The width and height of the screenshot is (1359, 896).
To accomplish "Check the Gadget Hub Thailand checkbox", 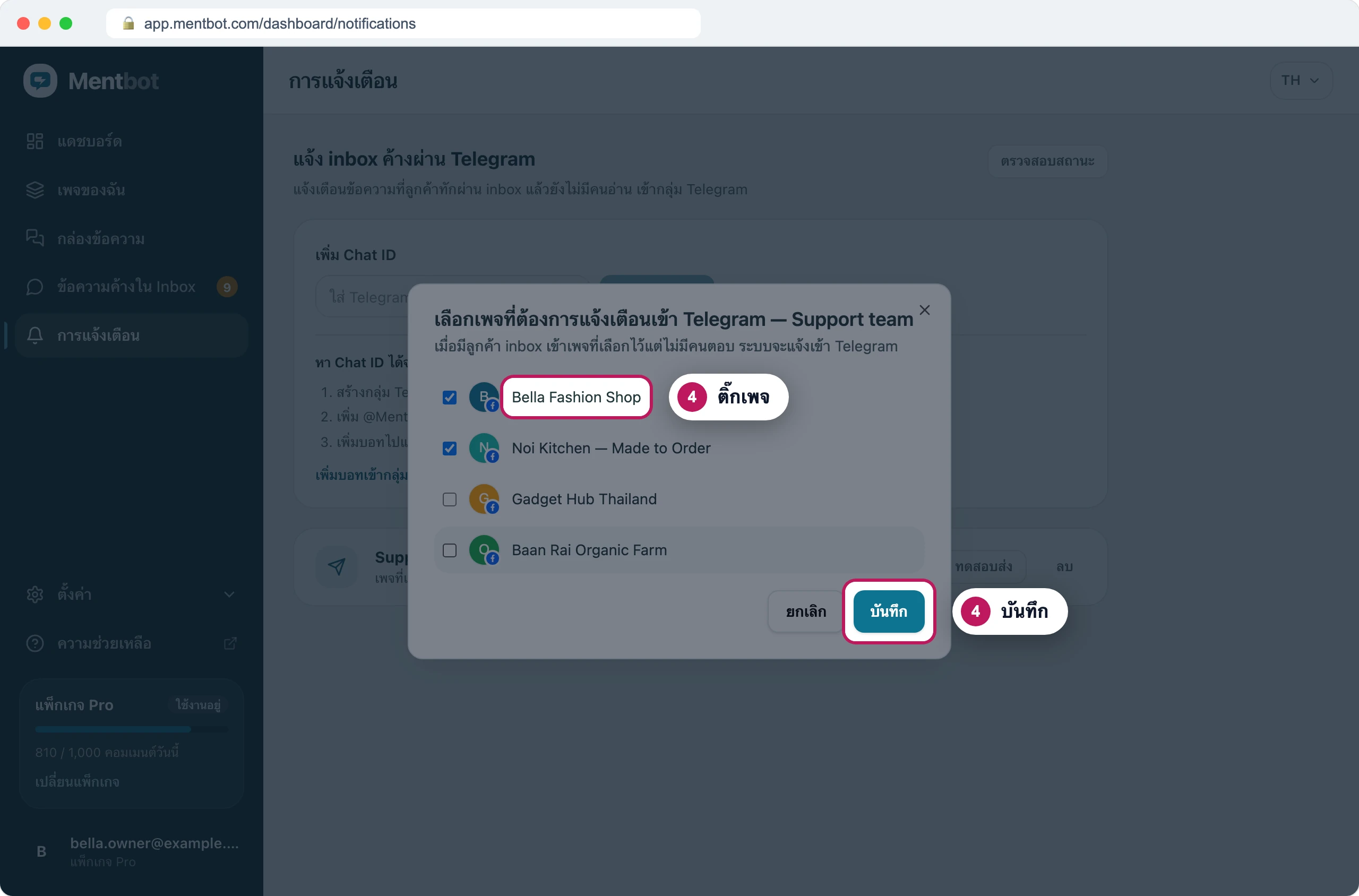I will (x=450, y=499).
